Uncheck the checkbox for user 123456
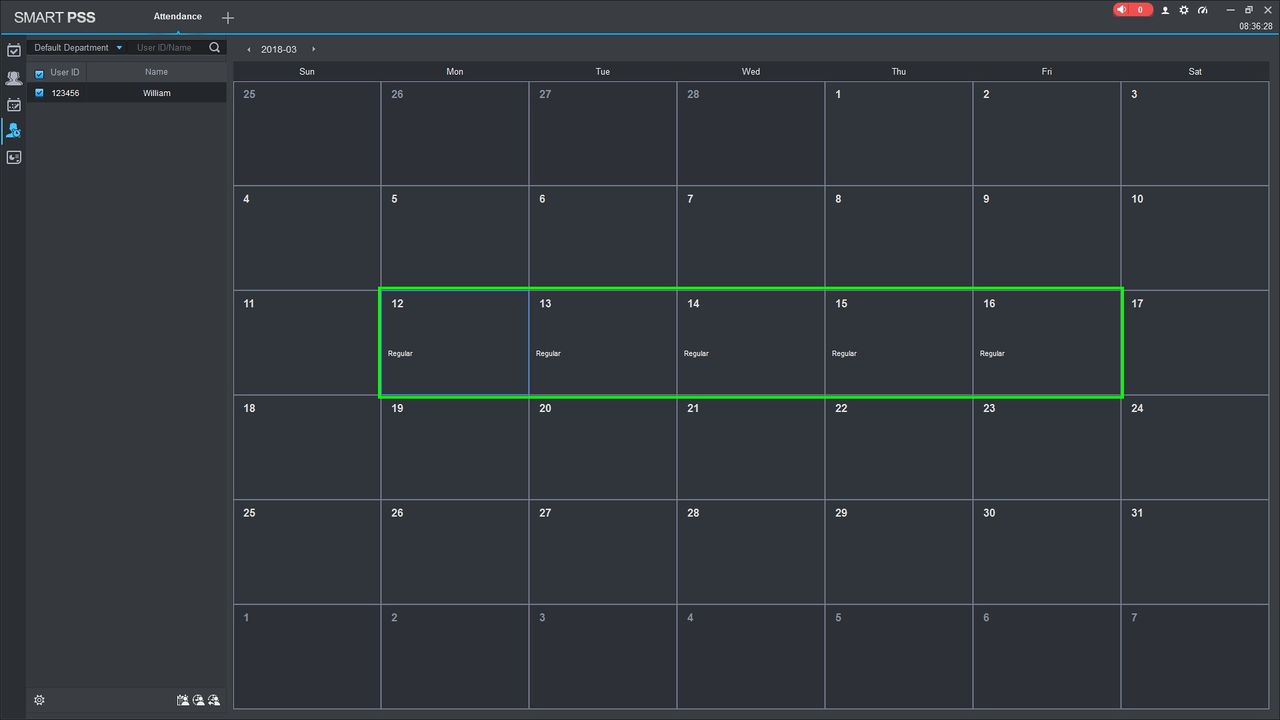The width and height of the screenshot is (1280, 720). pos(39,93)
